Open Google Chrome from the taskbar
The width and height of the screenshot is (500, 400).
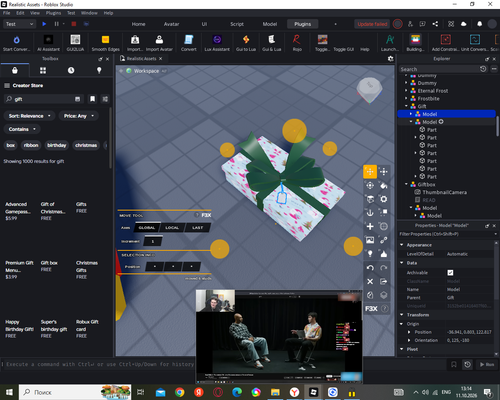(180, 392)
